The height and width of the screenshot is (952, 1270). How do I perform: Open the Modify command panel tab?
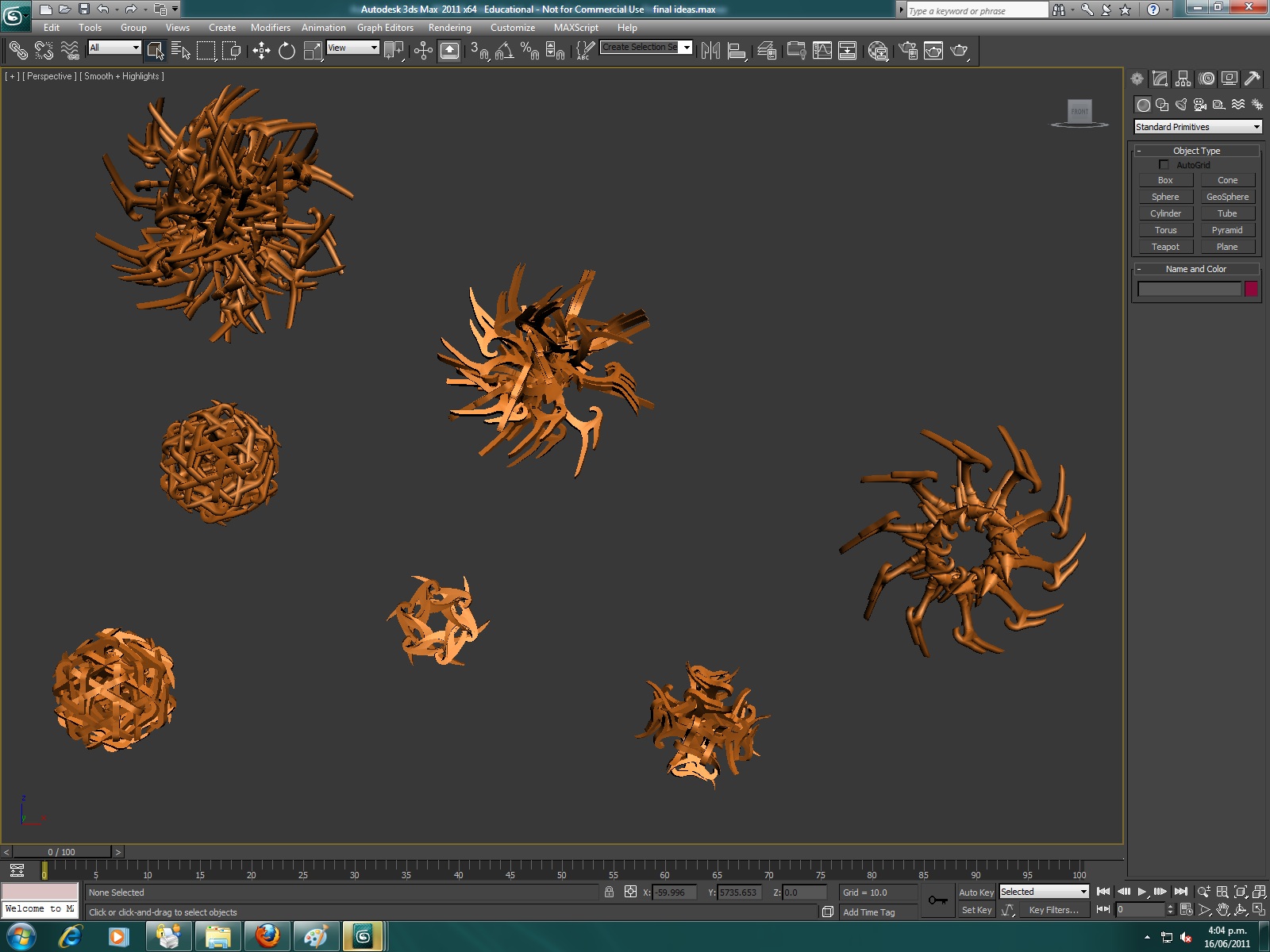click(1160, 79)
